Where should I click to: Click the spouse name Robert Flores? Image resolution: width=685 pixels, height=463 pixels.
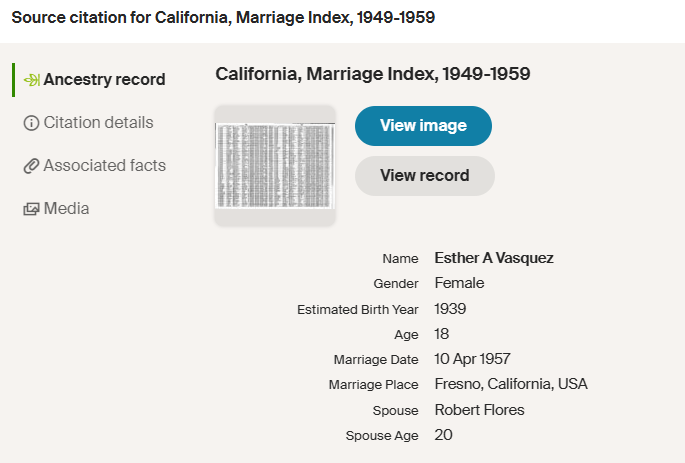479,410
